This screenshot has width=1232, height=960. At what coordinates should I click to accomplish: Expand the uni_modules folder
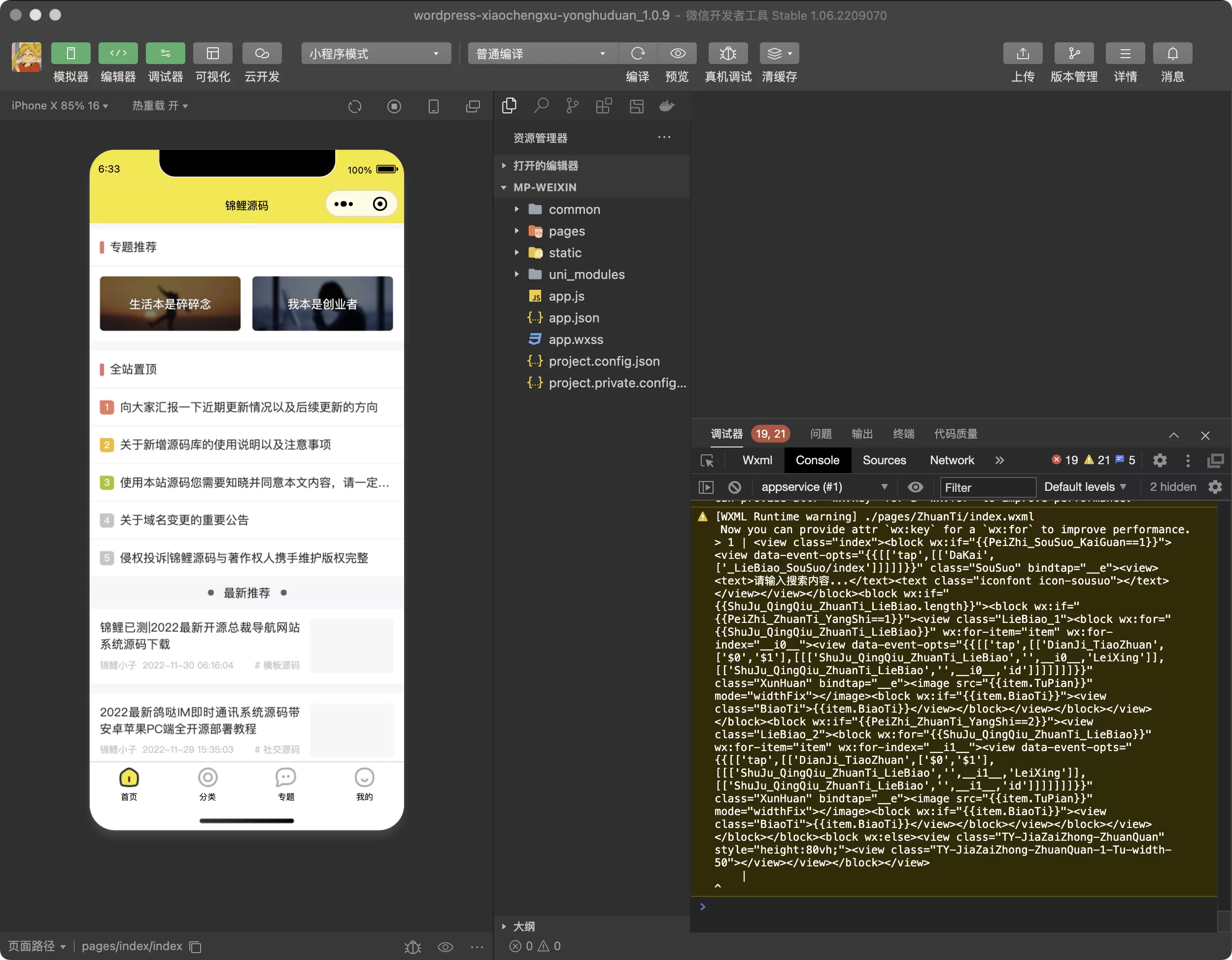592,274
